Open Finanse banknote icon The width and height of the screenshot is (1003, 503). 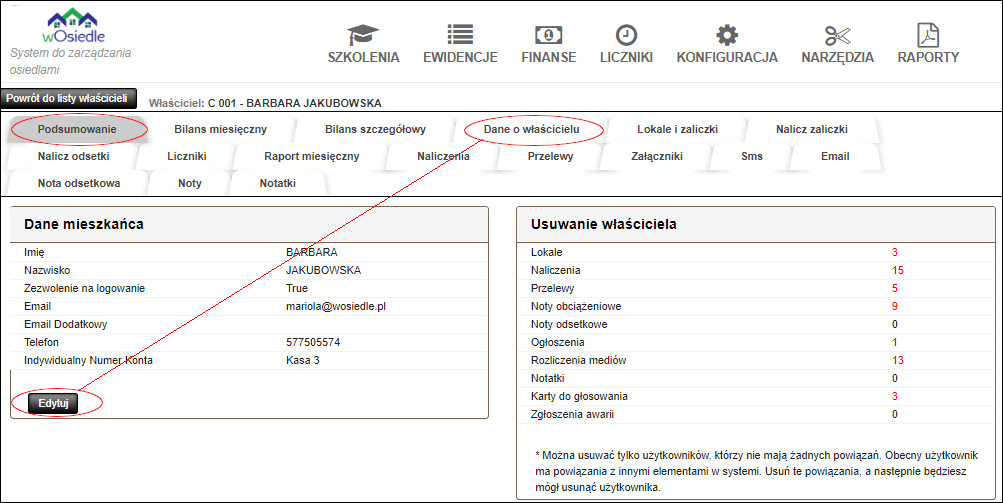(548, 35)
